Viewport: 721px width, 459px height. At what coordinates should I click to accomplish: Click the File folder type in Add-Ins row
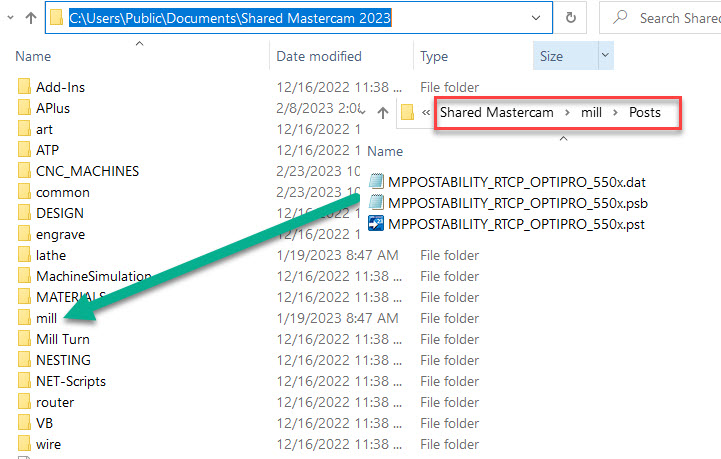click(x=449, y=87)
